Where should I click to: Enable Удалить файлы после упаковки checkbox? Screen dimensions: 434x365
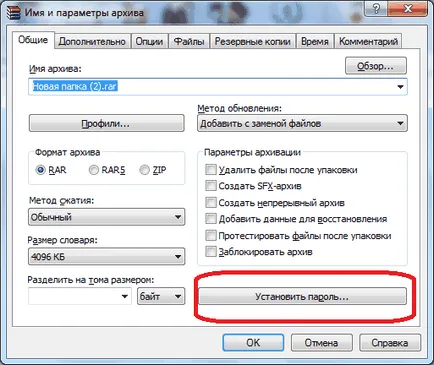coord(211,170)
